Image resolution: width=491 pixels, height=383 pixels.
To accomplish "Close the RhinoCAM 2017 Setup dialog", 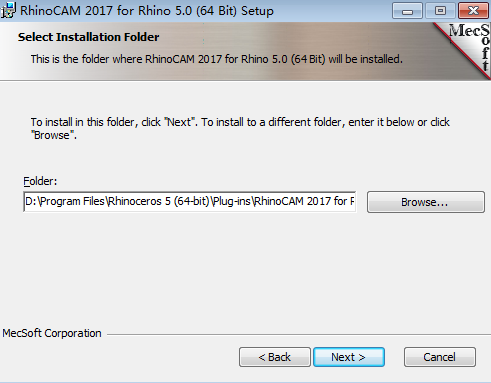I will pos(473,11).
